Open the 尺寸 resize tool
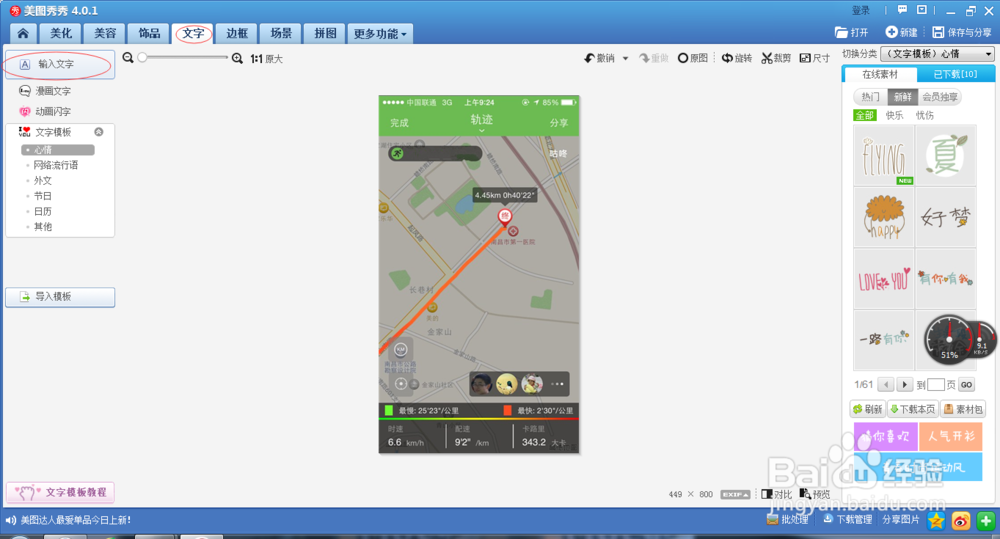The height and width of the screenshot is (539, 1000). click(x=814, y=58)
